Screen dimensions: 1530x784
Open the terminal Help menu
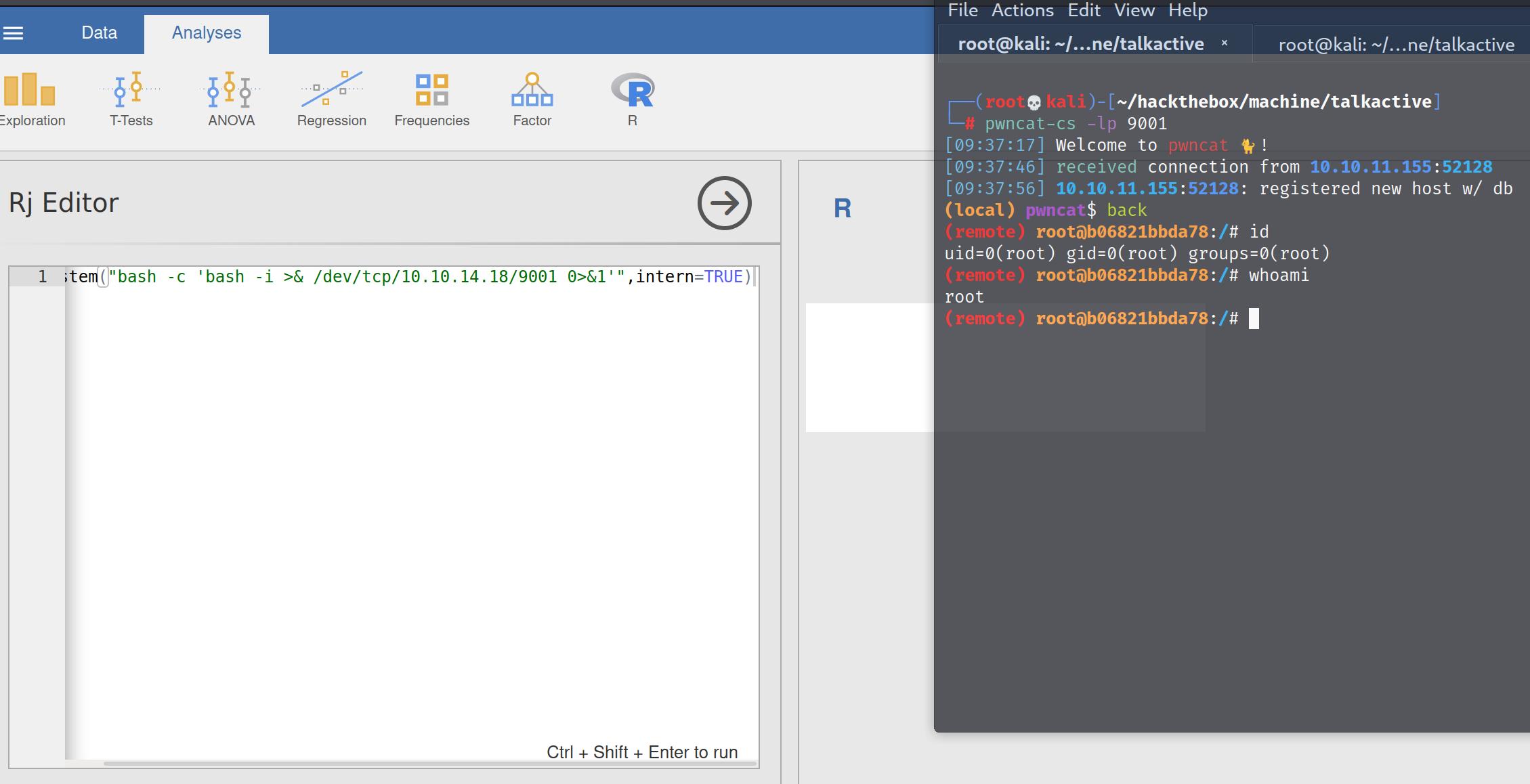coord(1187,10)
